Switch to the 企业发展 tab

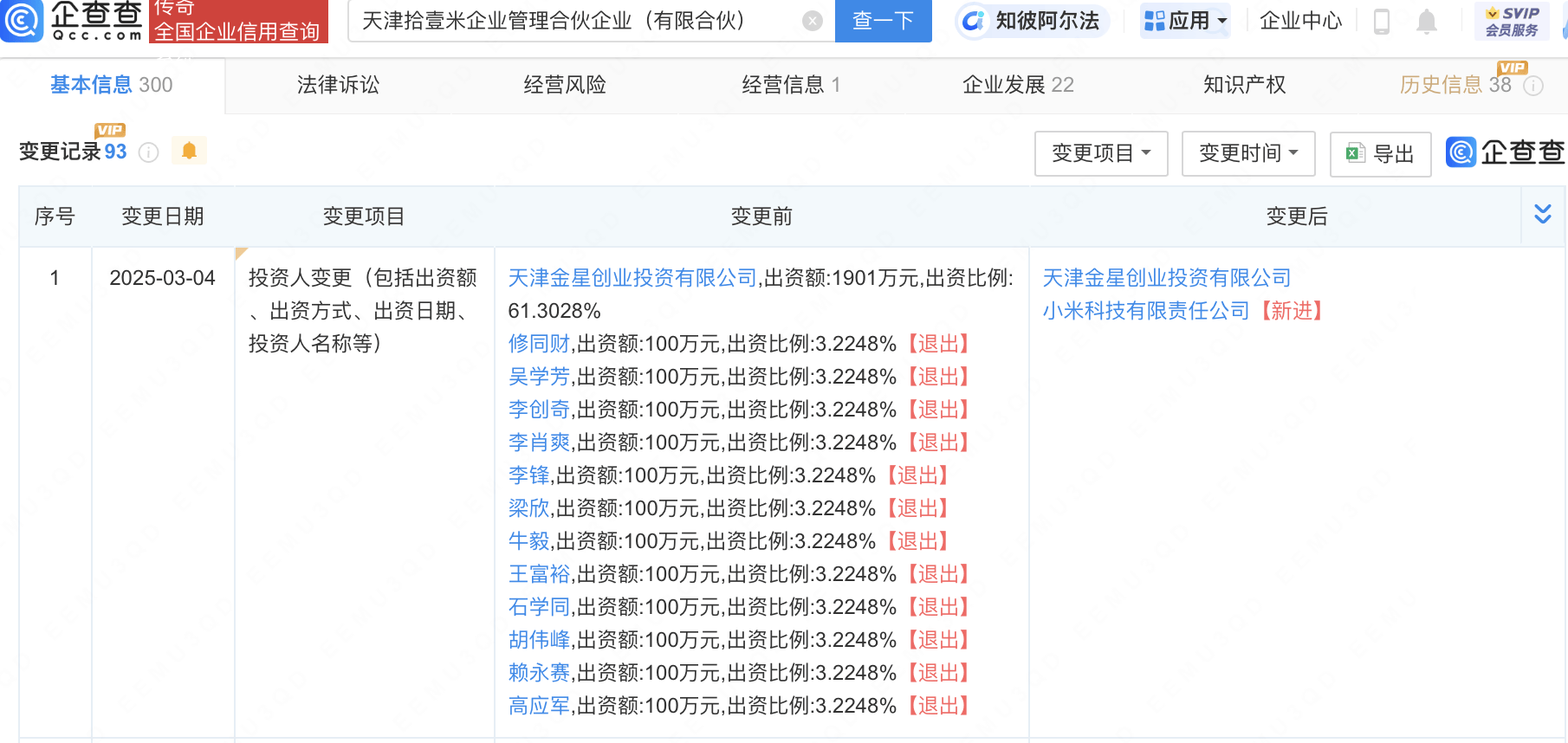tap(1018, 85)
